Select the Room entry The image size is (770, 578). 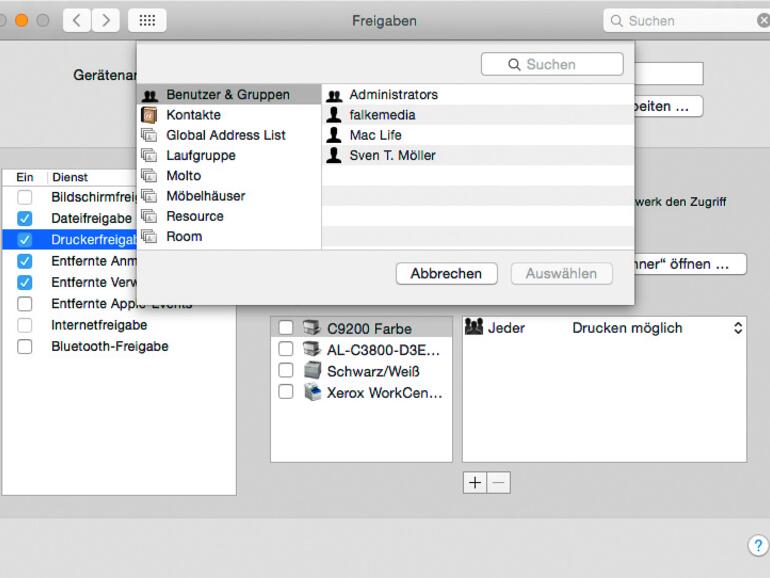click(x=229, y=237)
